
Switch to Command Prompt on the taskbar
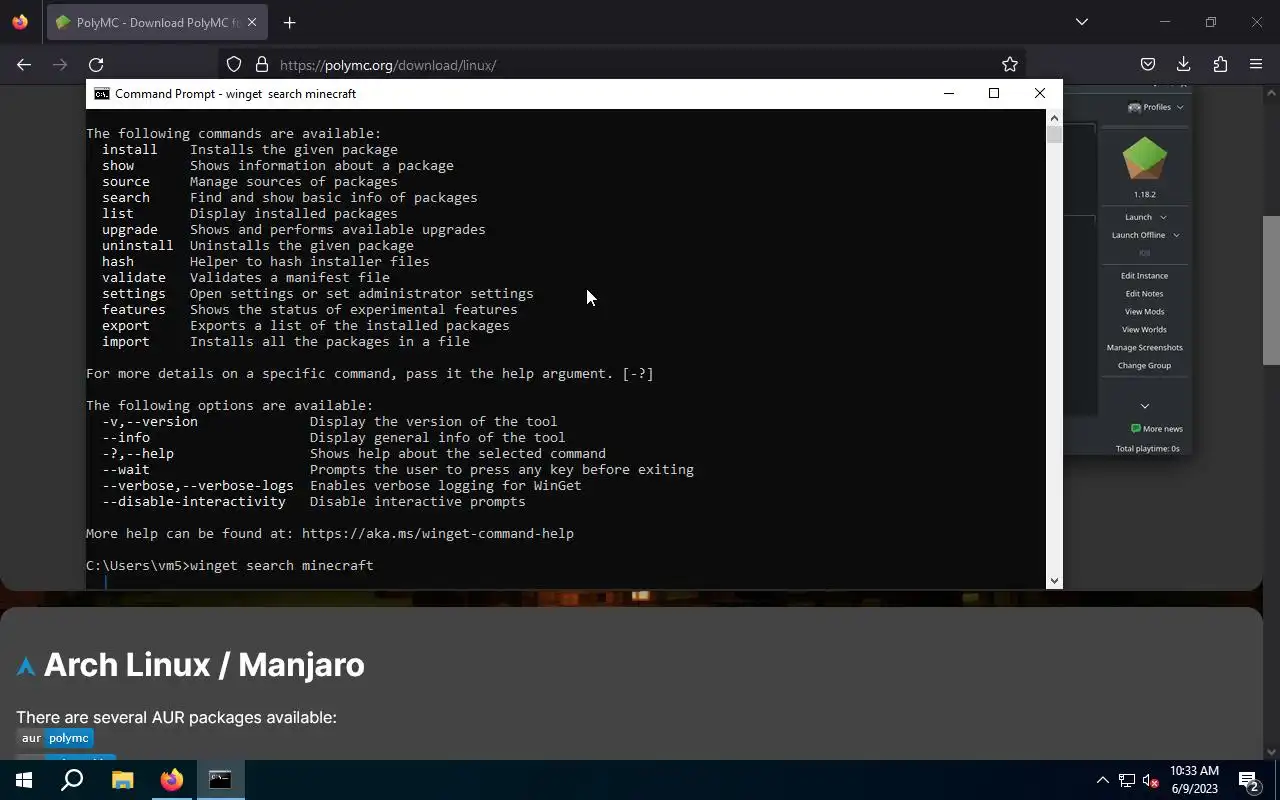point(220,780)
